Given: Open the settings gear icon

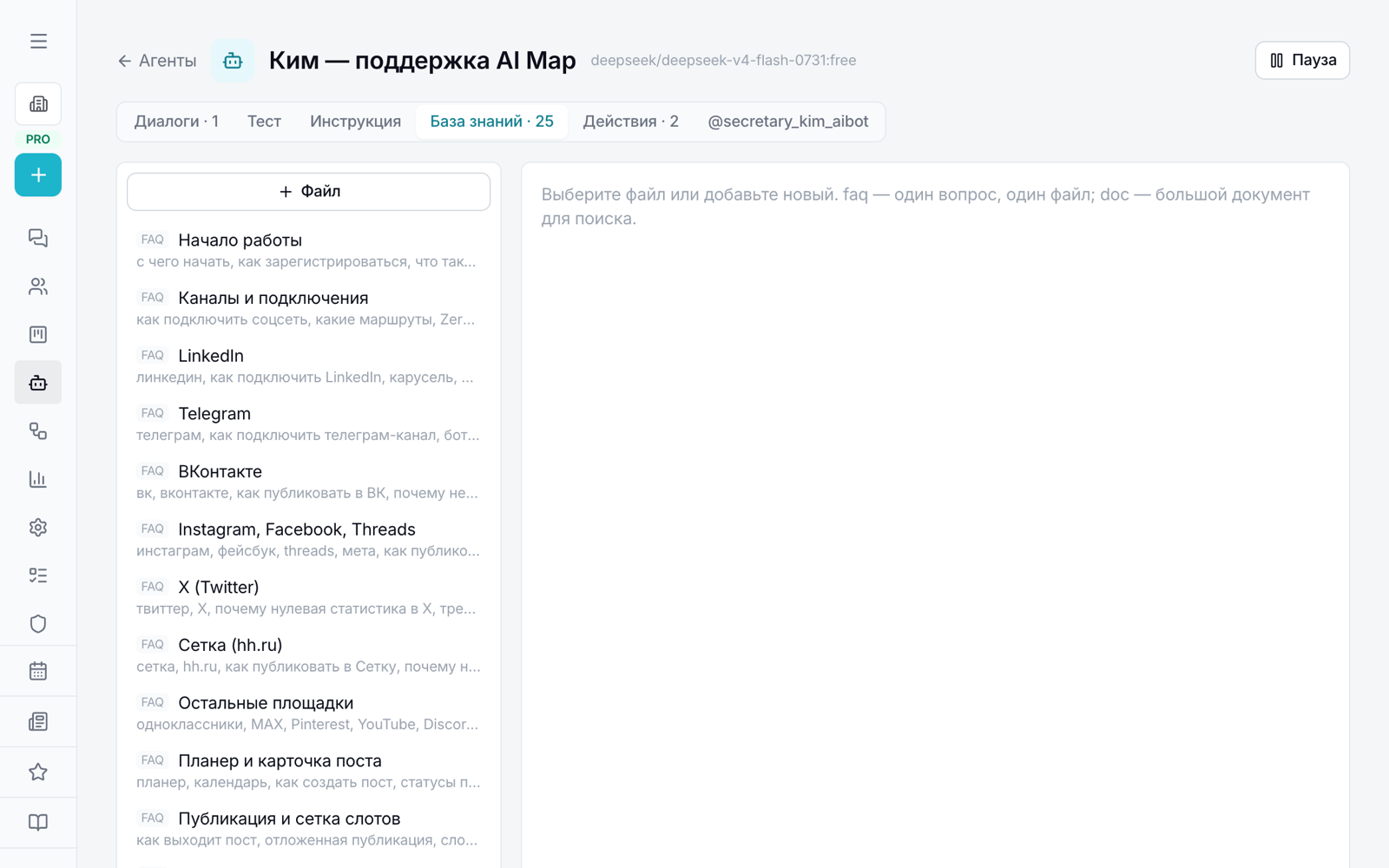Looking at the screenshot, I should click(x=38, y=527).
